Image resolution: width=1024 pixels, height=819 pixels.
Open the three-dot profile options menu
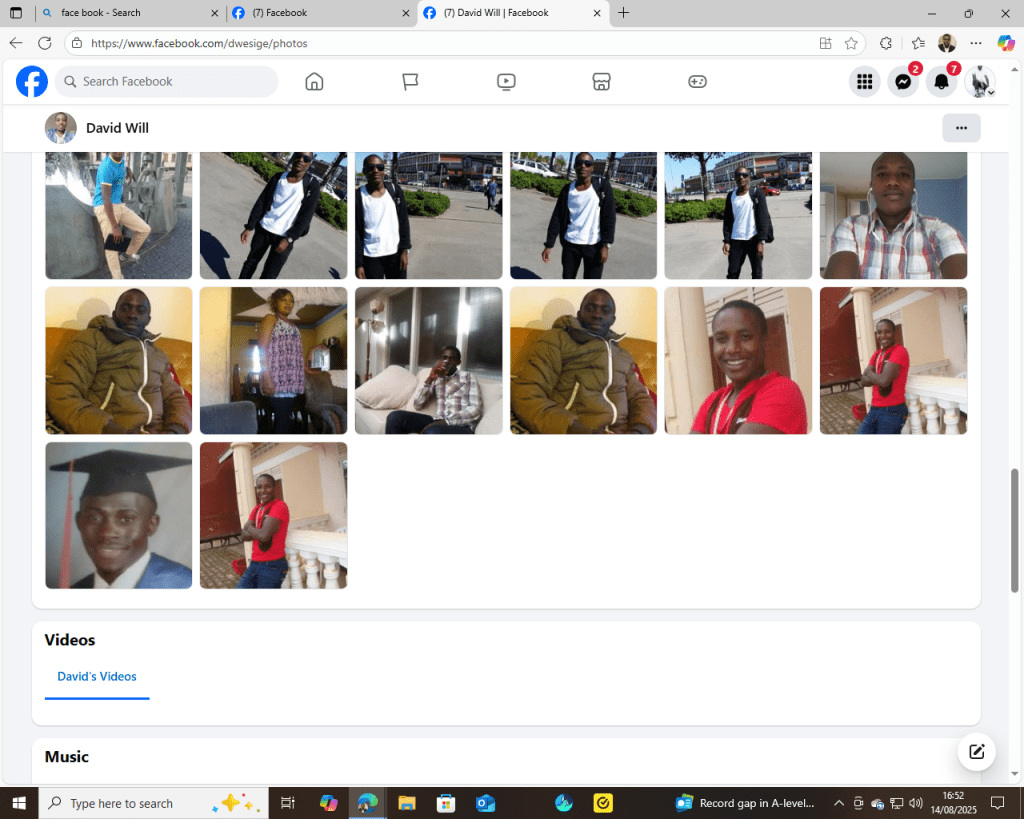961,128
